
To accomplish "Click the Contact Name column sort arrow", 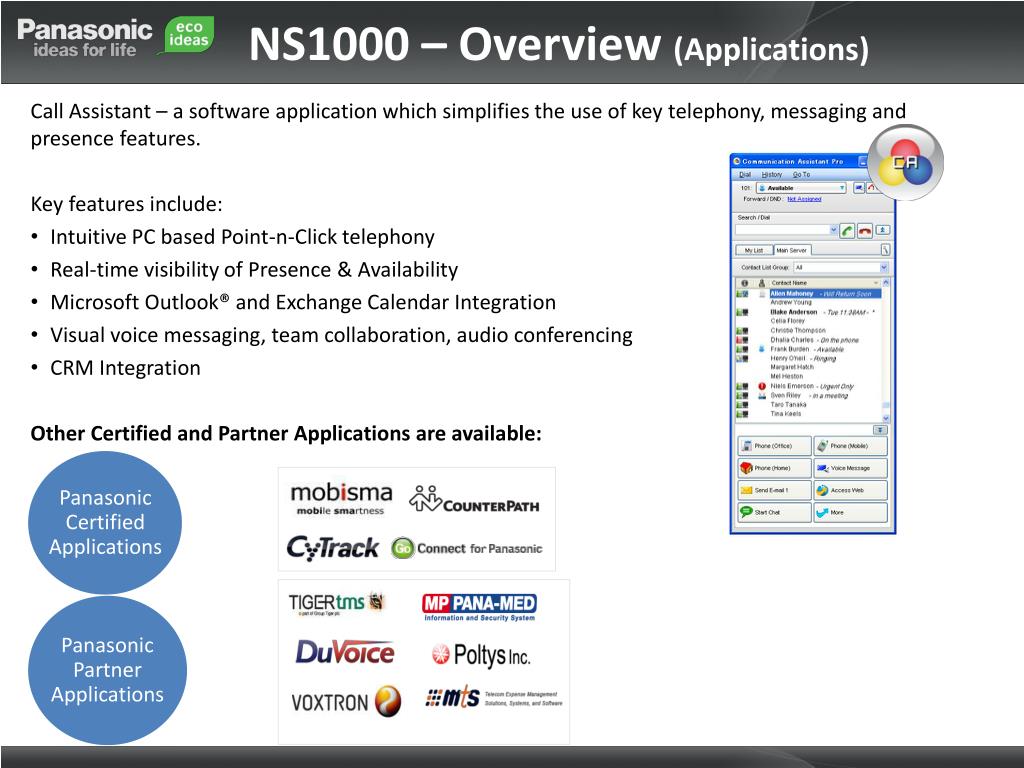I will pyautogui.click(x=876, y=283).
